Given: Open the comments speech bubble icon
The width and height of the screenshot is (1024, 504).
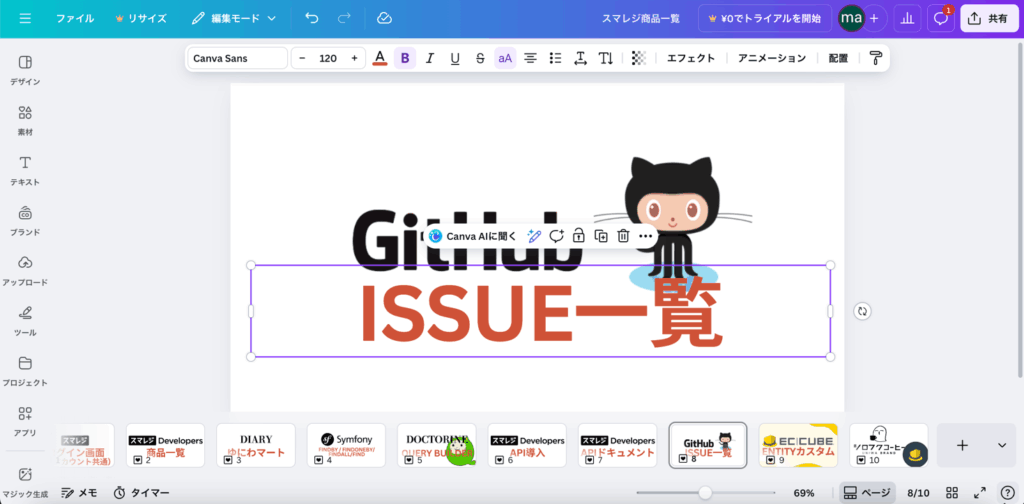Looking at the screenshot, I should pyautogui.click(x=940, y=18).
